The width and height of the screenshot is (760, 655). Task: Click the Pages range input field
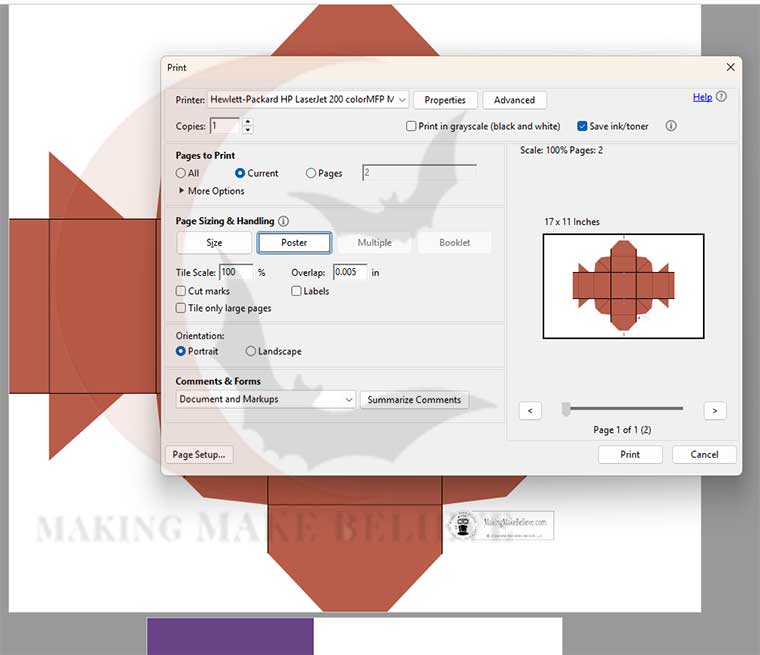419,173
